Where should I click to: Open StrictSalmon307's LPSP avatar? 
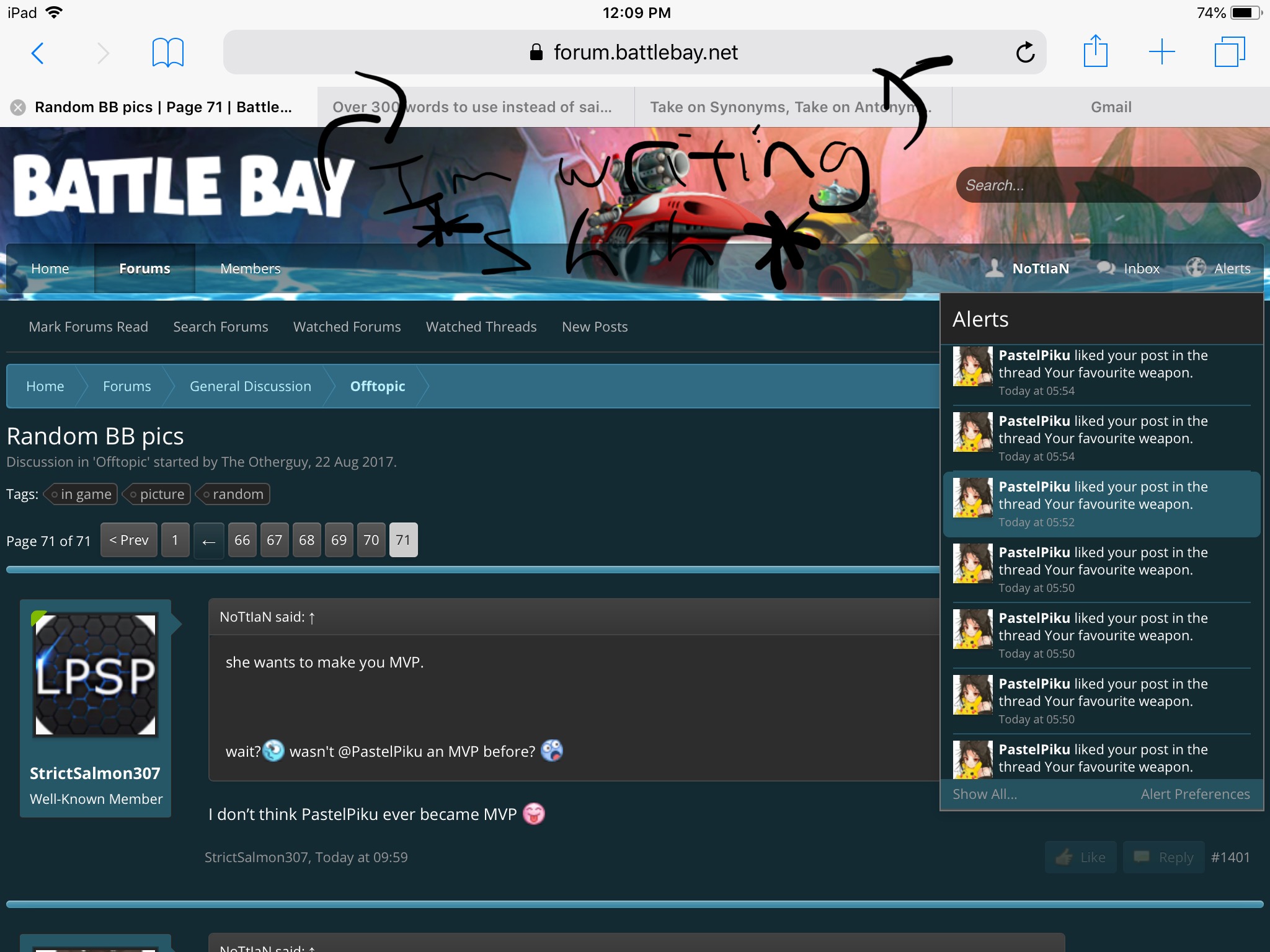95,674
